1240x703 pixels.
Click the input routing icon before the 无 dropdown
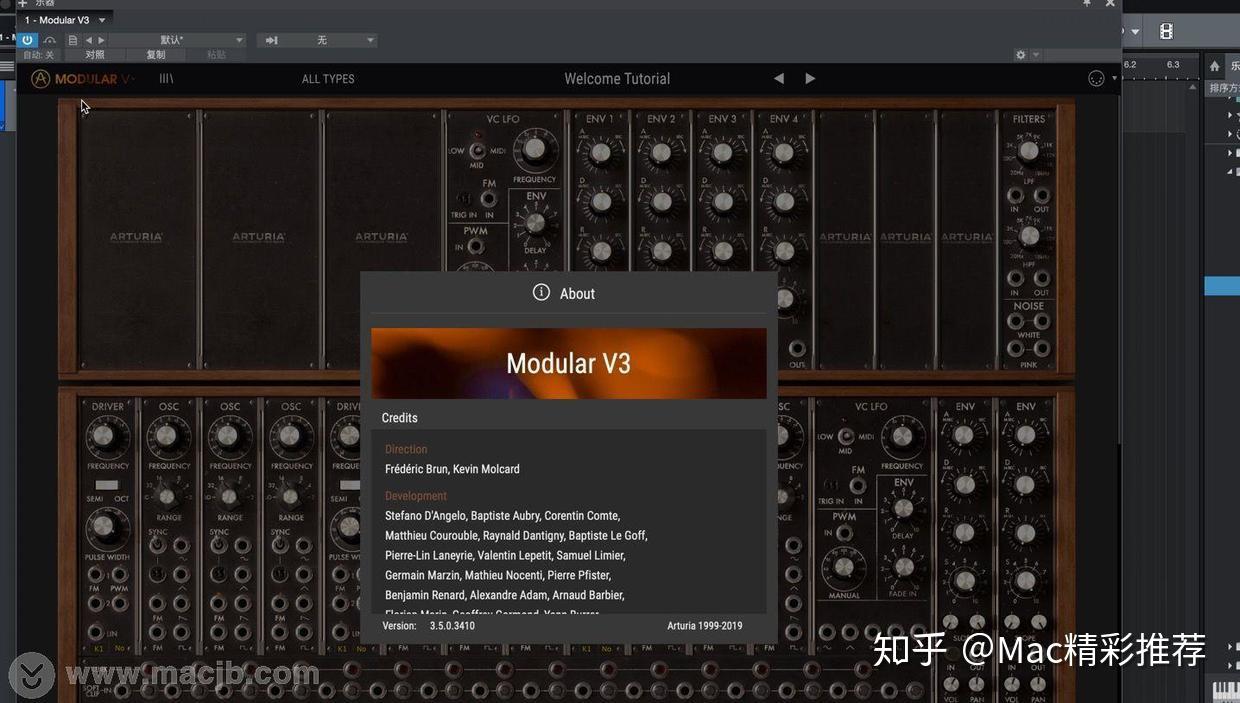click(274, 40)
